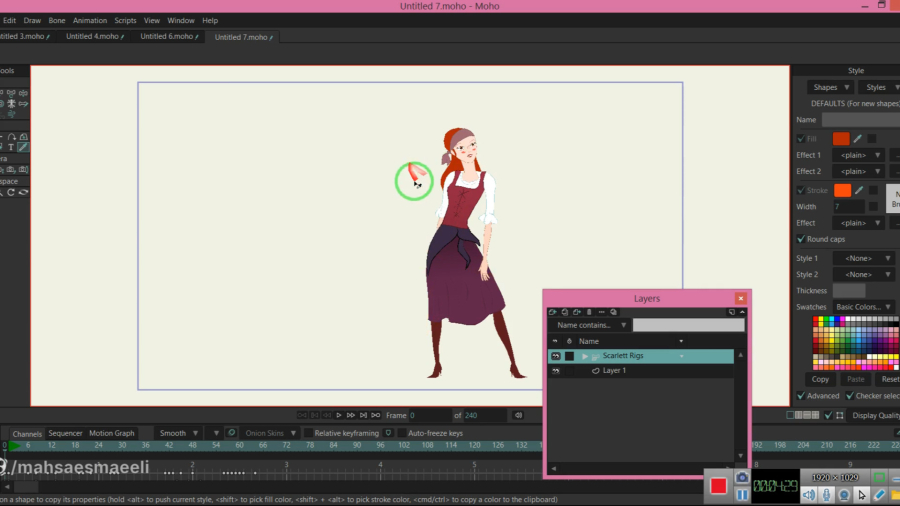Open the Name contains filter dropdown
The image size is (900, 506).
point(591,325)
